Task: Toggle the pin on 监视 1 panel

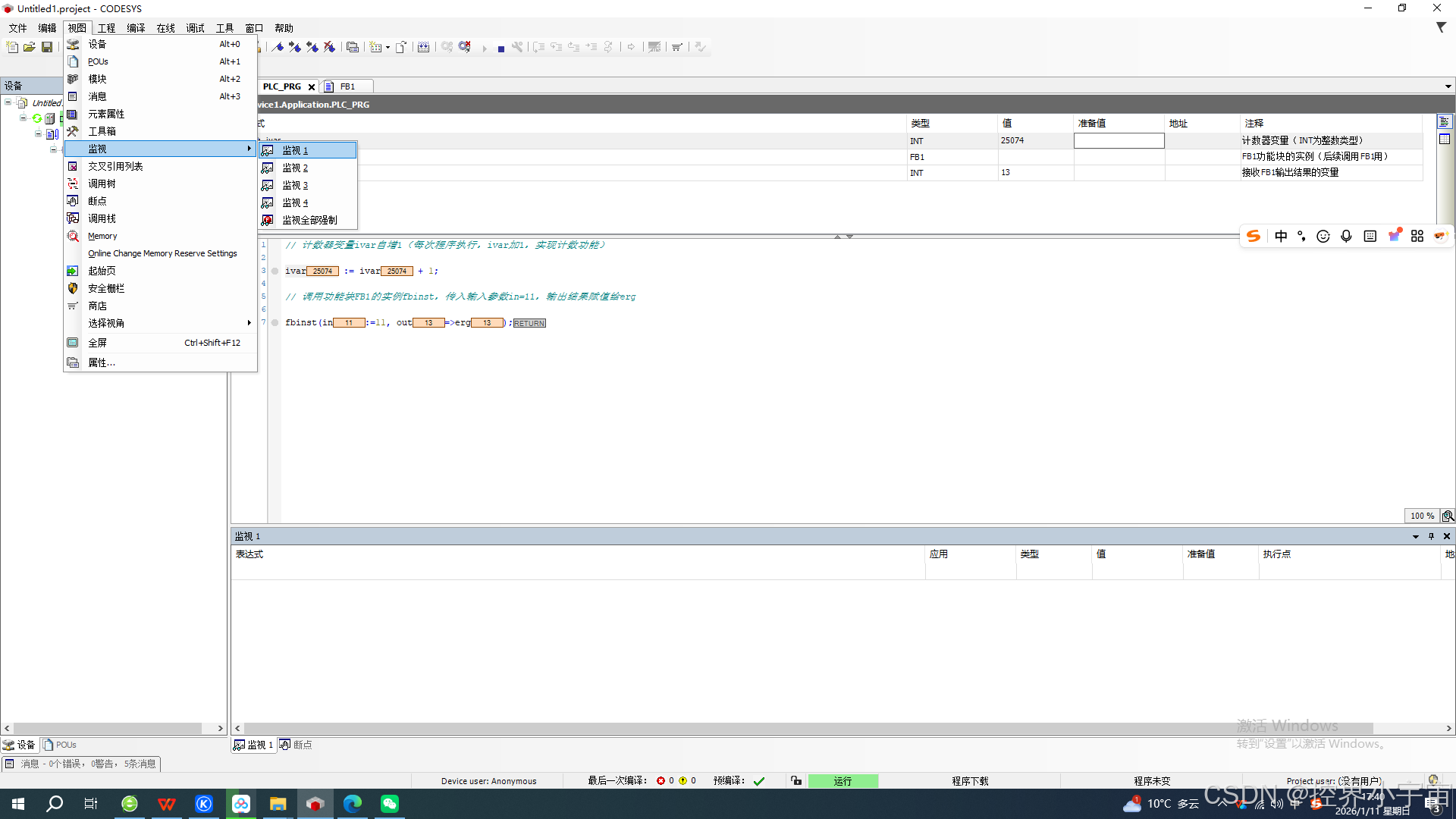Action: coord(1431,536)
